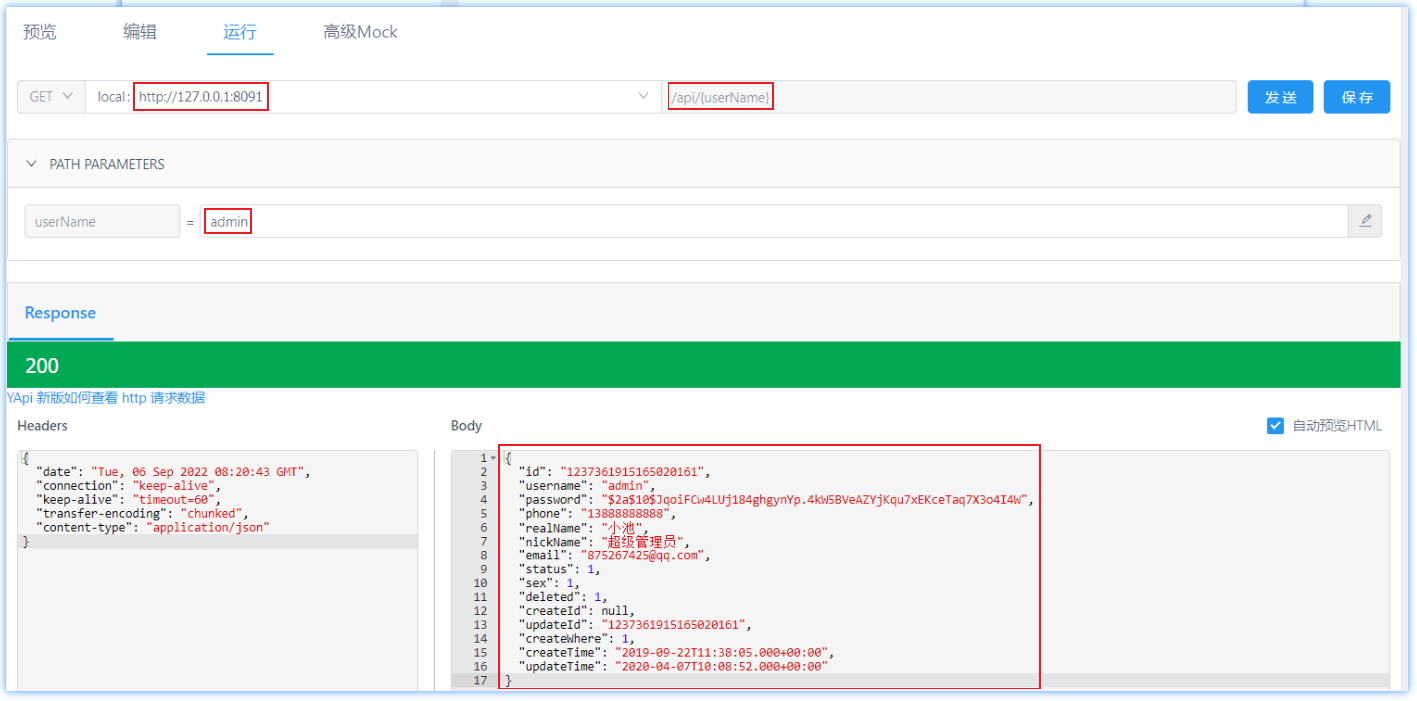Click the "nickName": "超级管理员" line
This screenshot has width=1417, height=701.
[x=605, y=541]
